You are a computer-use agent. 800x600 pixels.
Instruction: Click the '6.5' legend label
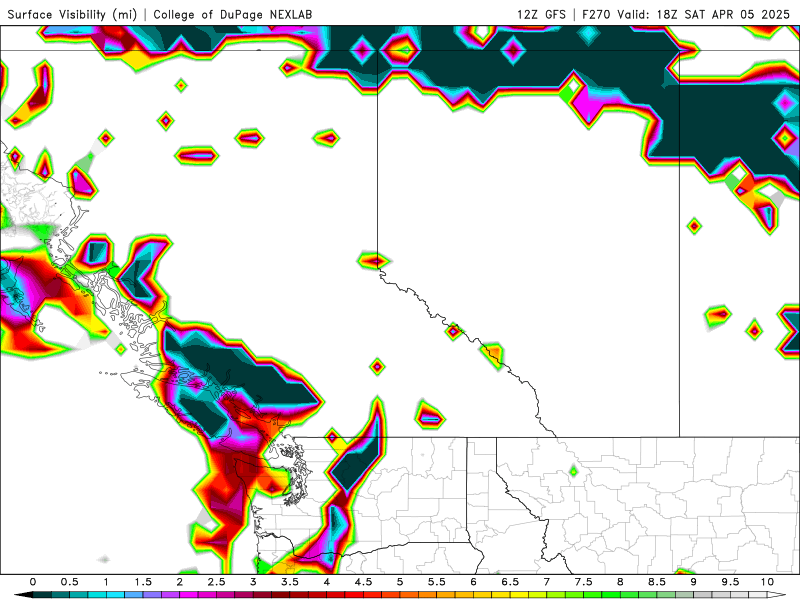(x=510, y=582)
